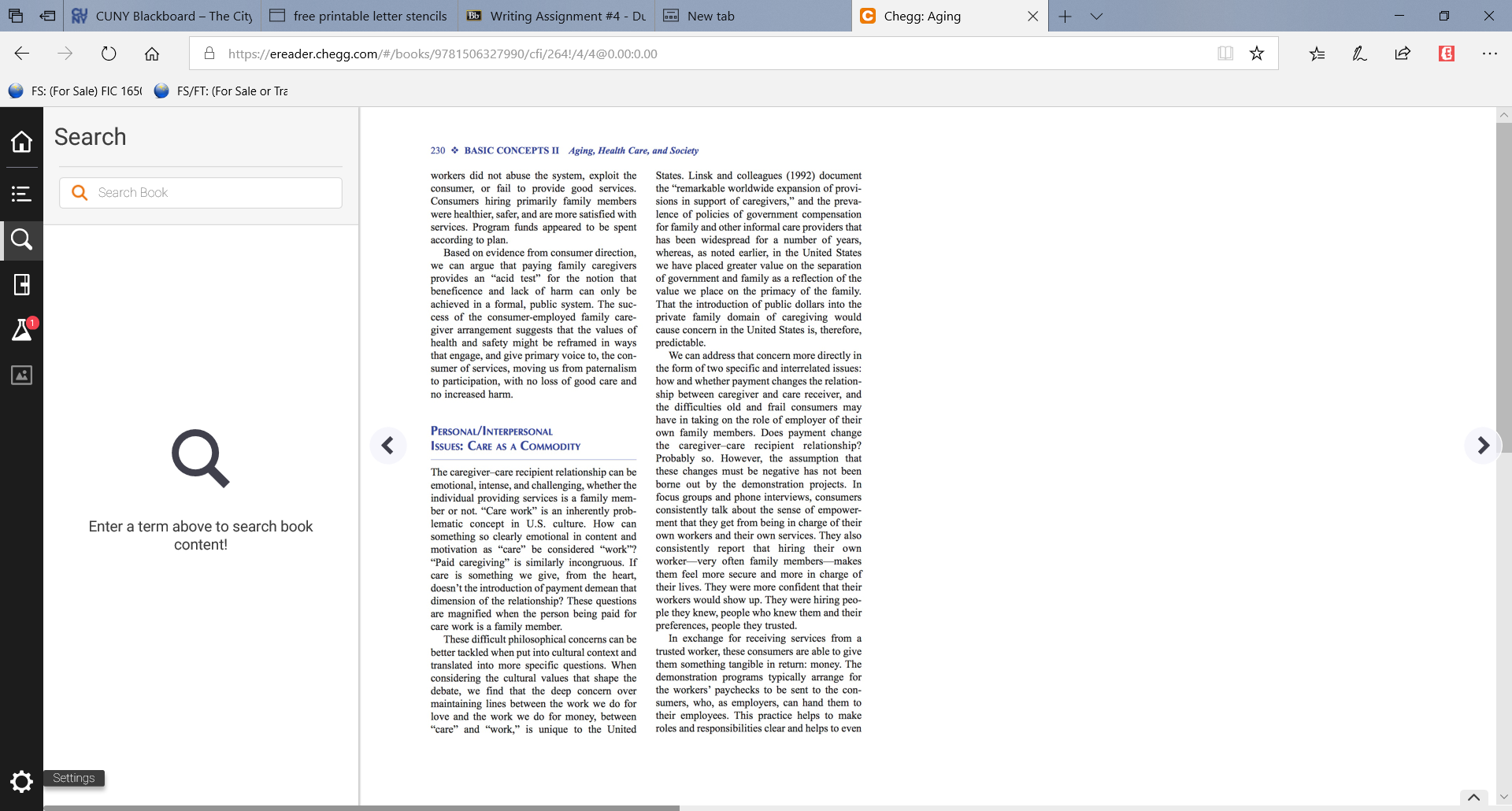Open a new tab with plus button
The image size is (1512, 811).
1065,16
